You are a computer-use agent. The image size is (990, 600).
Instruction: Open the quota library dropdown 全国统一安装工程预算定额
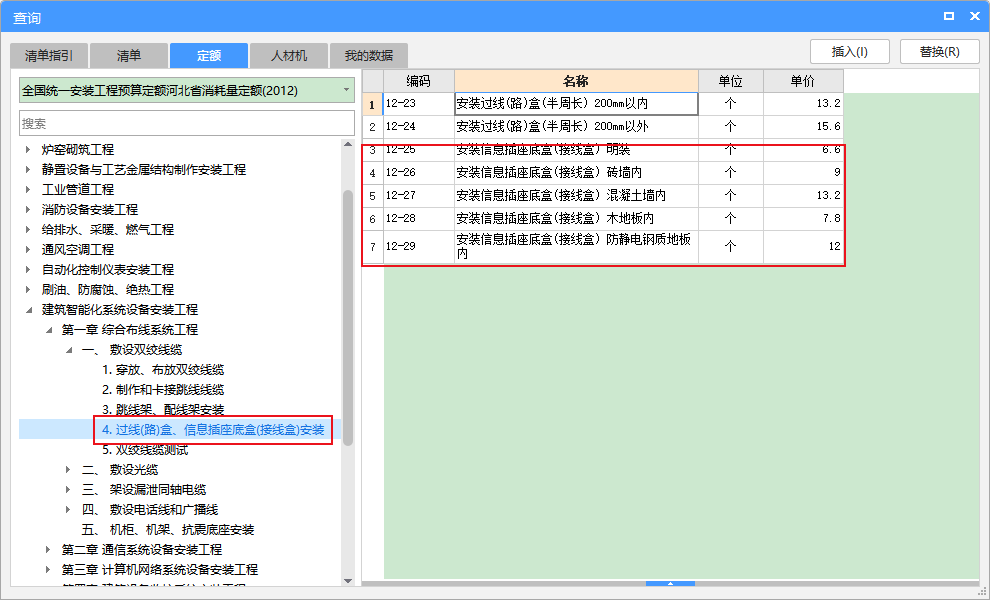187,90
